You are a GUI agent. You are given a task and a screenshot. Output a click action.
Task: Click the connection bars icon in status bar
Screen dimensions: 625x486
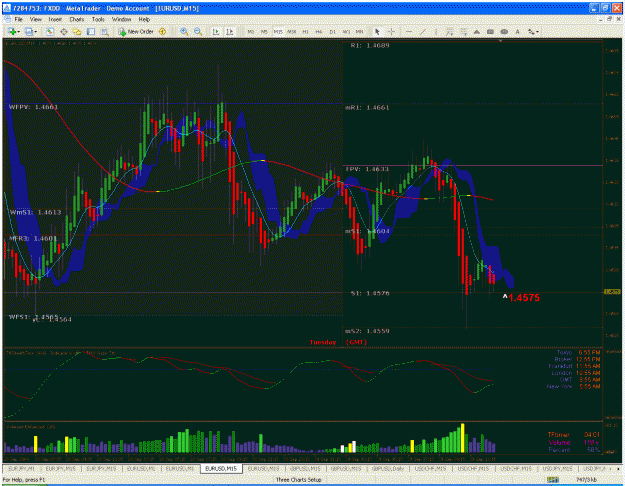(553, 480)
